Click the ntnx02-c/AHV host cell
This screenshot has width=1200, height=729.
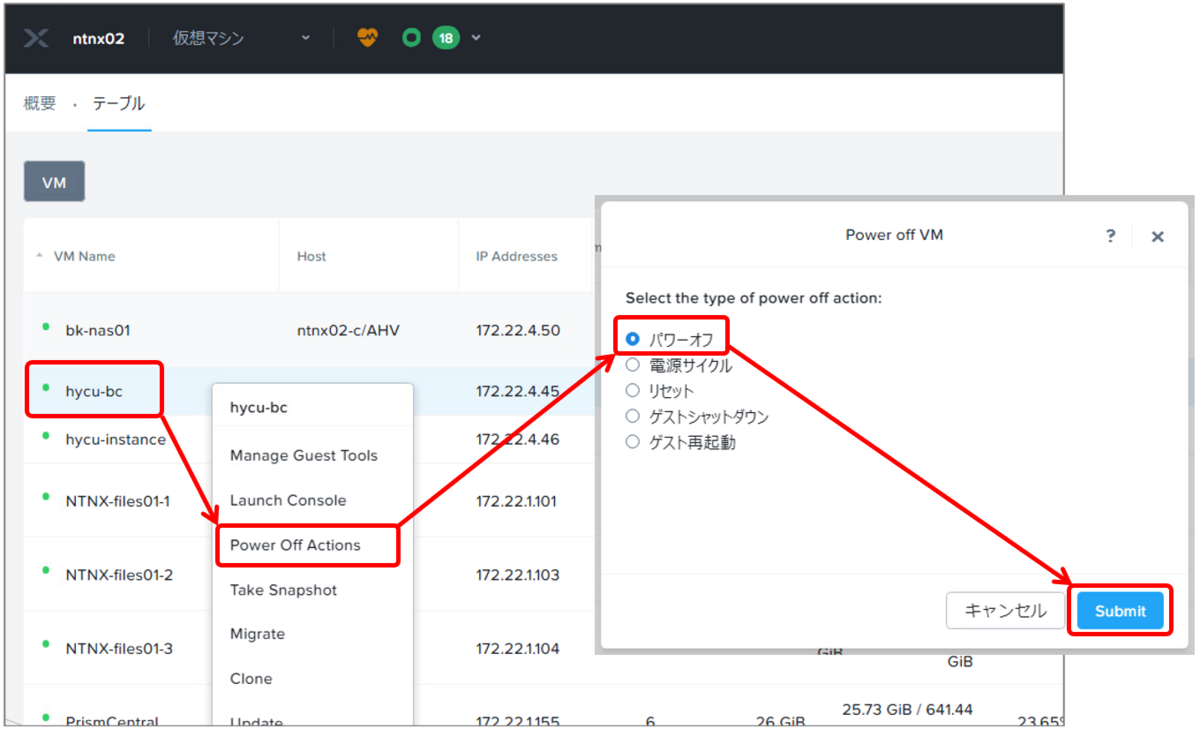pyautogui.click(x=348, y=329)
